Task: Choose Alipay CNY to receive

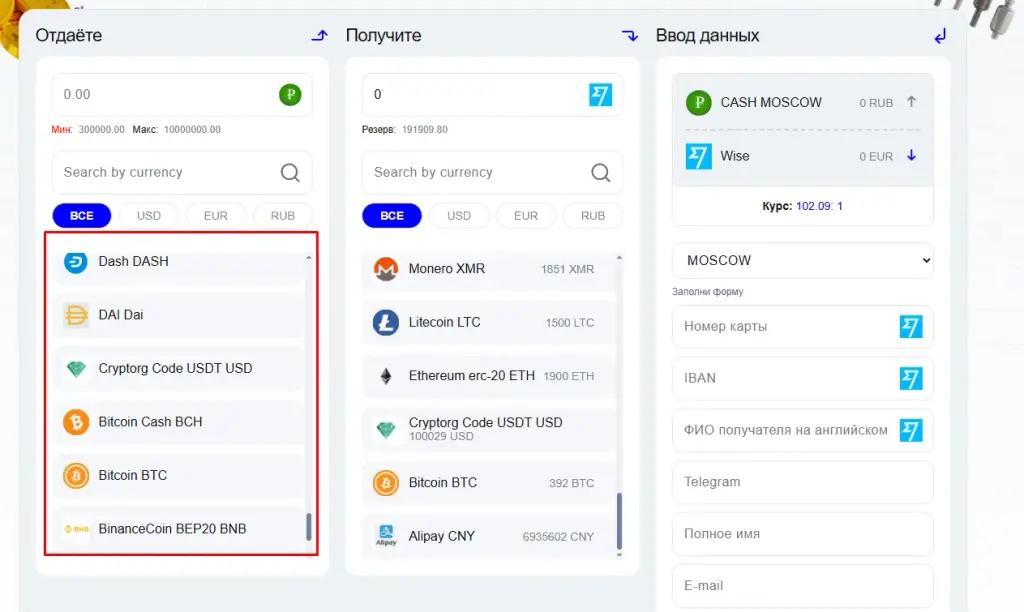Action: [488, 536]
